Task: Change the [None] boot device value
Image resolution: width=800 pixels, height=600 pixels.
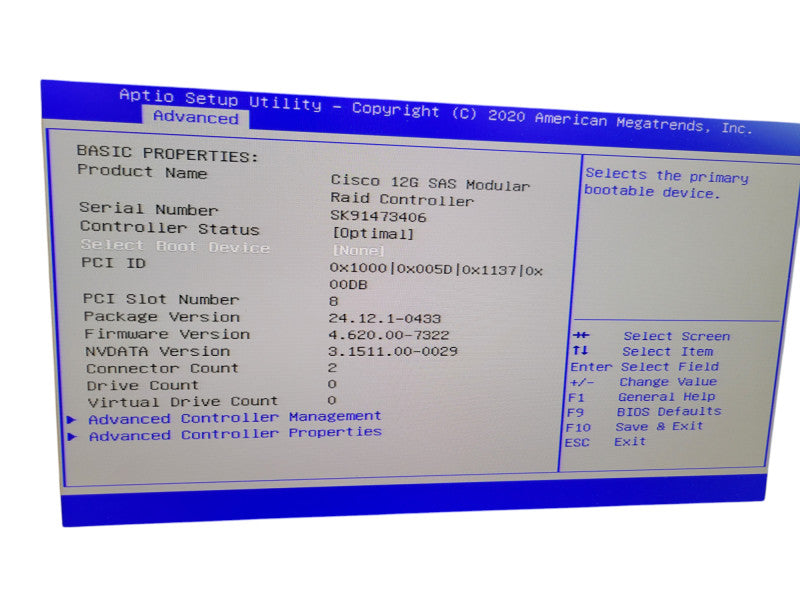Action: (x=358, y=250)
